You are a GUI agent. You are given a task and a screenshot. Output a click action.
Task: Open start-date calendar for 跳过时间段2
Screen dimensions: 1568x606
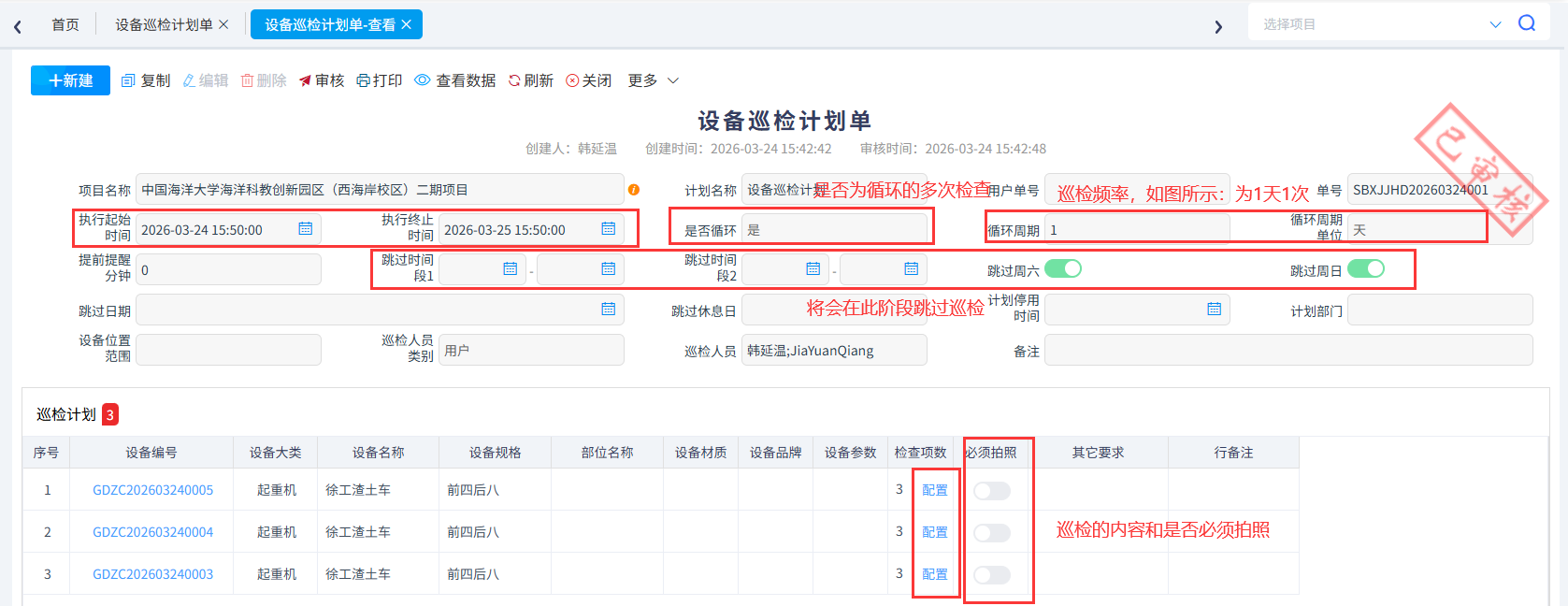[813, 269]
